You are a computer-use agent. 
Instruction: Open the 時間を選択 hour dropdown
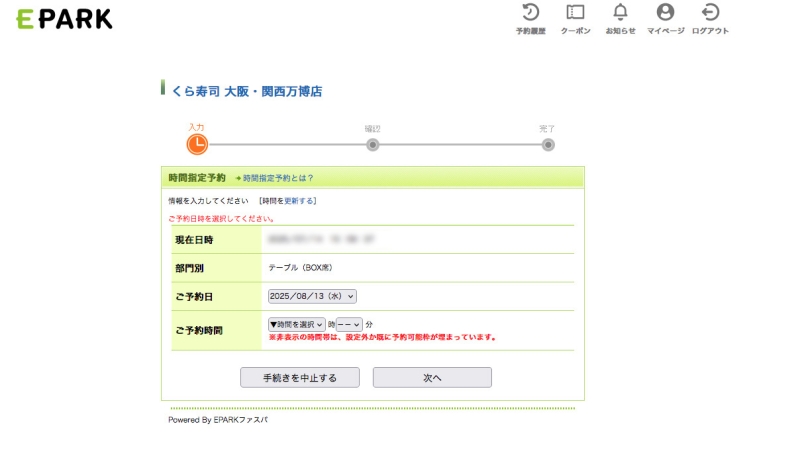tap(296, 325)
